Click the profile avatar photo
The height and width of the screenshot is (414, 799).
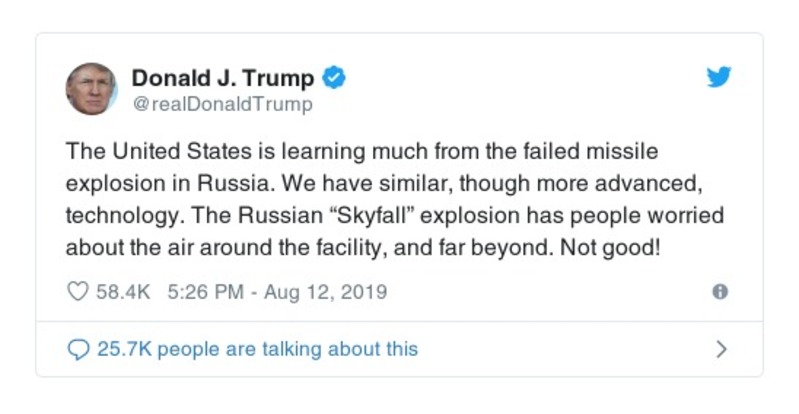tap(91, 89)
